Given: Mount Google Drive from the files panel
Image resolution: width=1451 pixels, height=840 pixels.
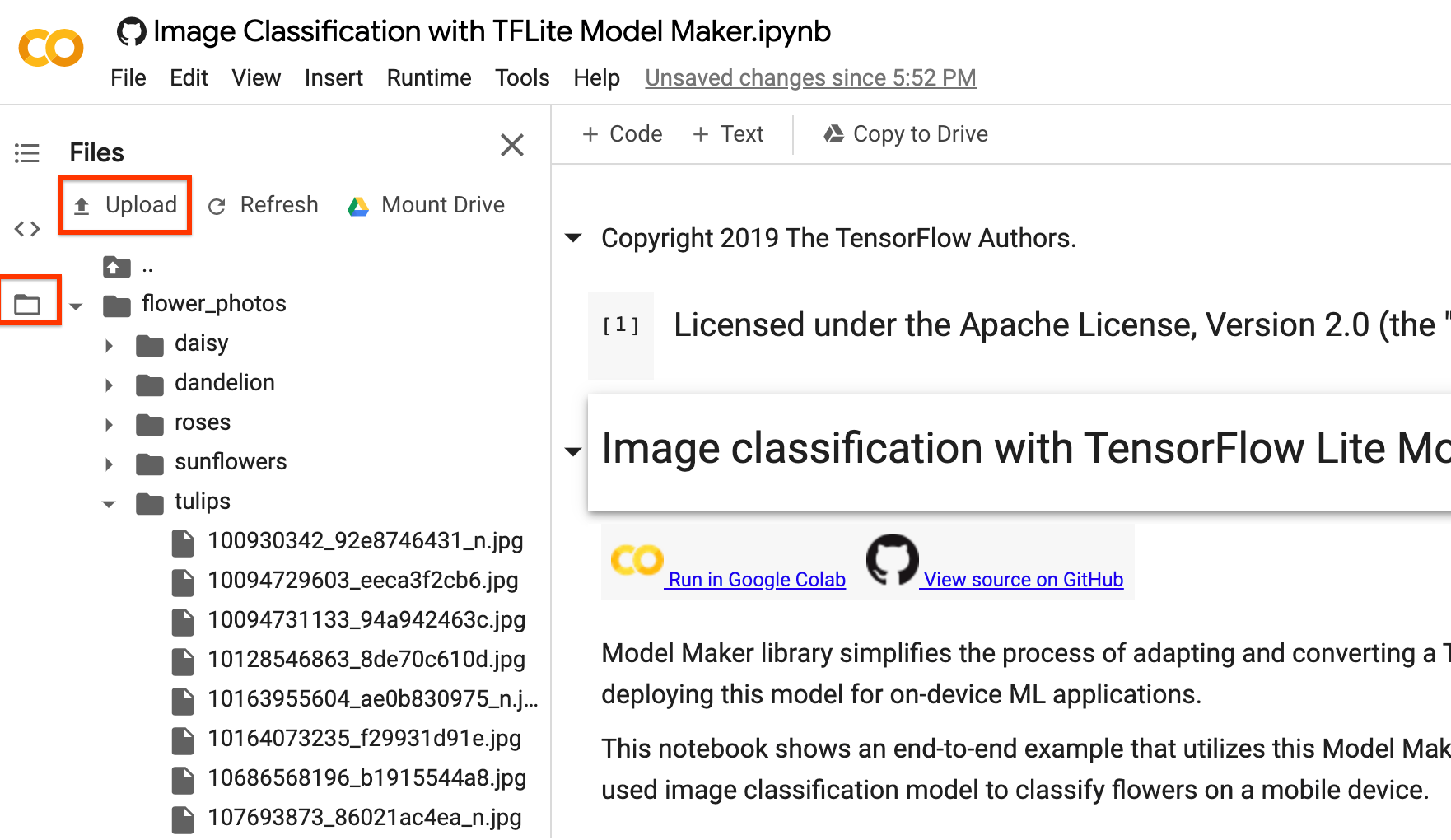Looking at the screenshot, I should coord(426,205).
